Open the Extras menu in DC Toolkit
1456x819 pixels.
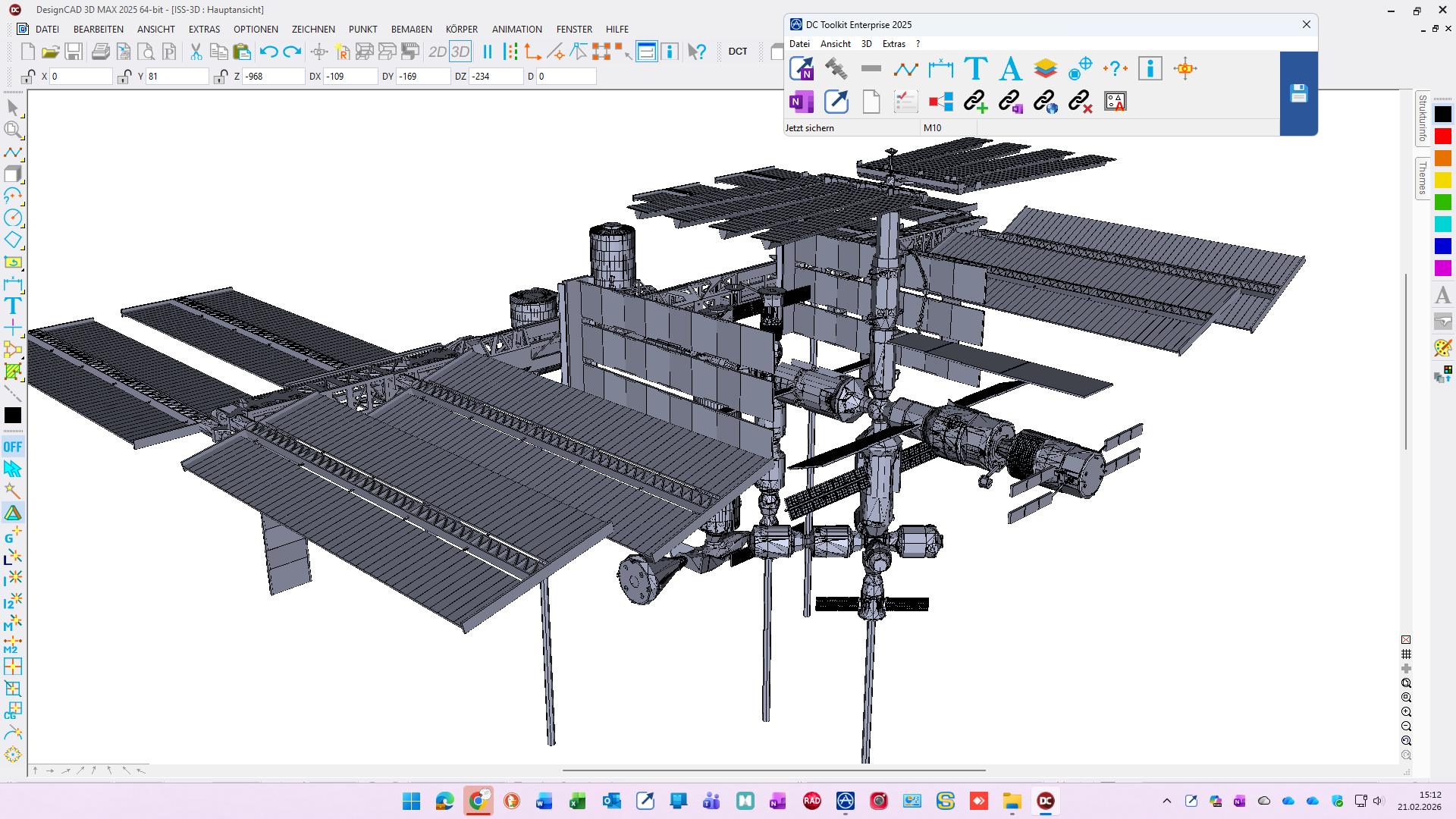click(893, 44)
